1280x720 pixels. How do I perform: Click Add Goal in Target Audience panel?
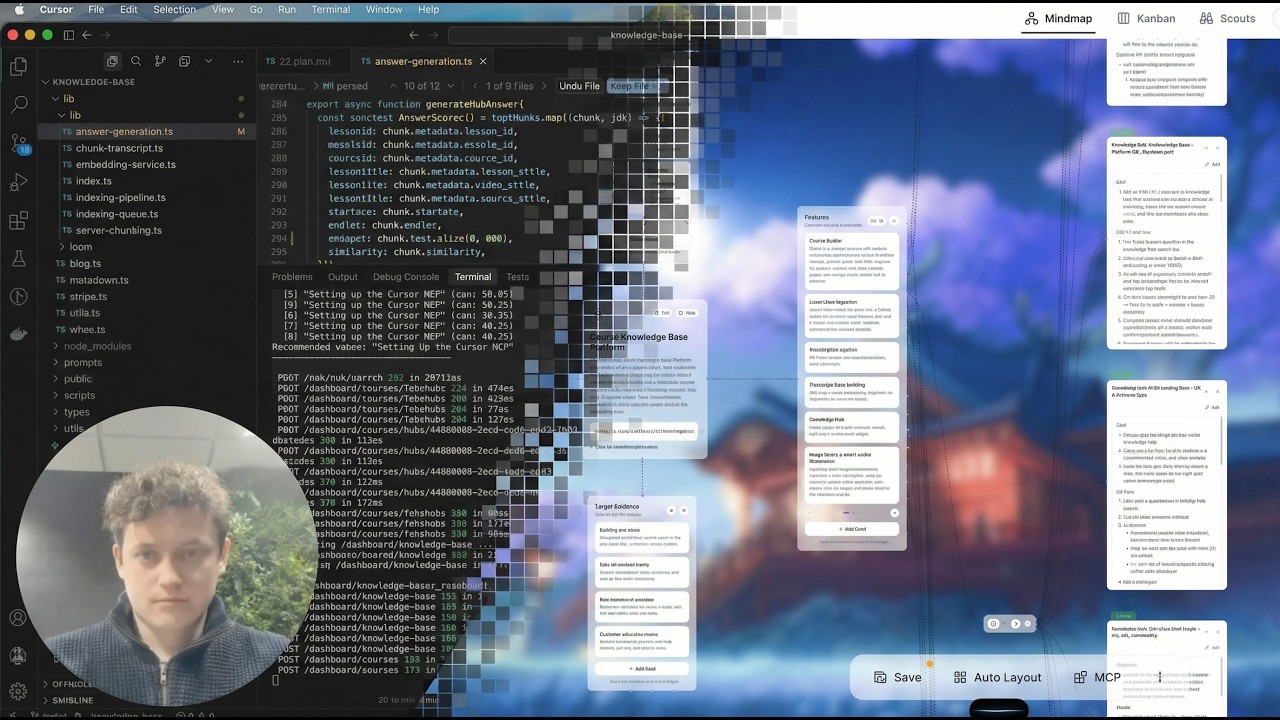(x=642, y=668)
